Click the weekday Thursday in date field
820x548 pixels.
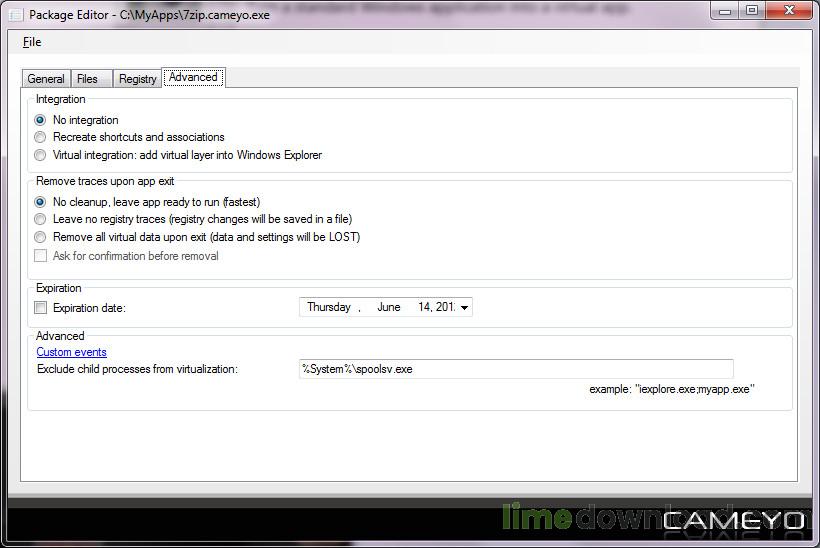pos(329,307)
